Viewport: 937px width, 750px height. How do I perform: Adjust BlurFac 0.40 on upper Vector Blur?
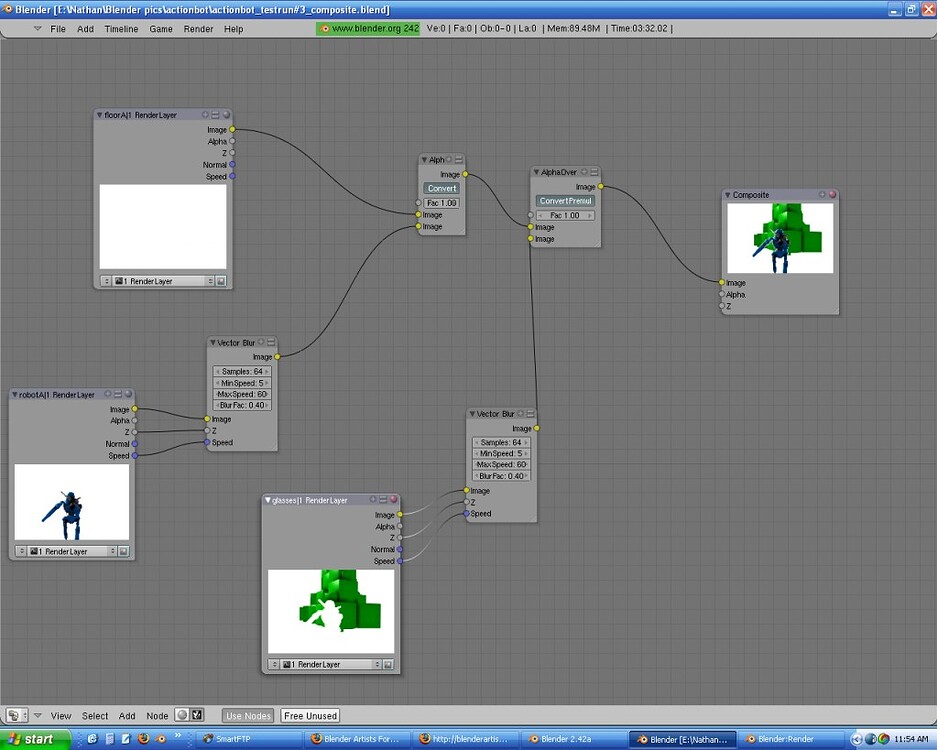[242, 405]
